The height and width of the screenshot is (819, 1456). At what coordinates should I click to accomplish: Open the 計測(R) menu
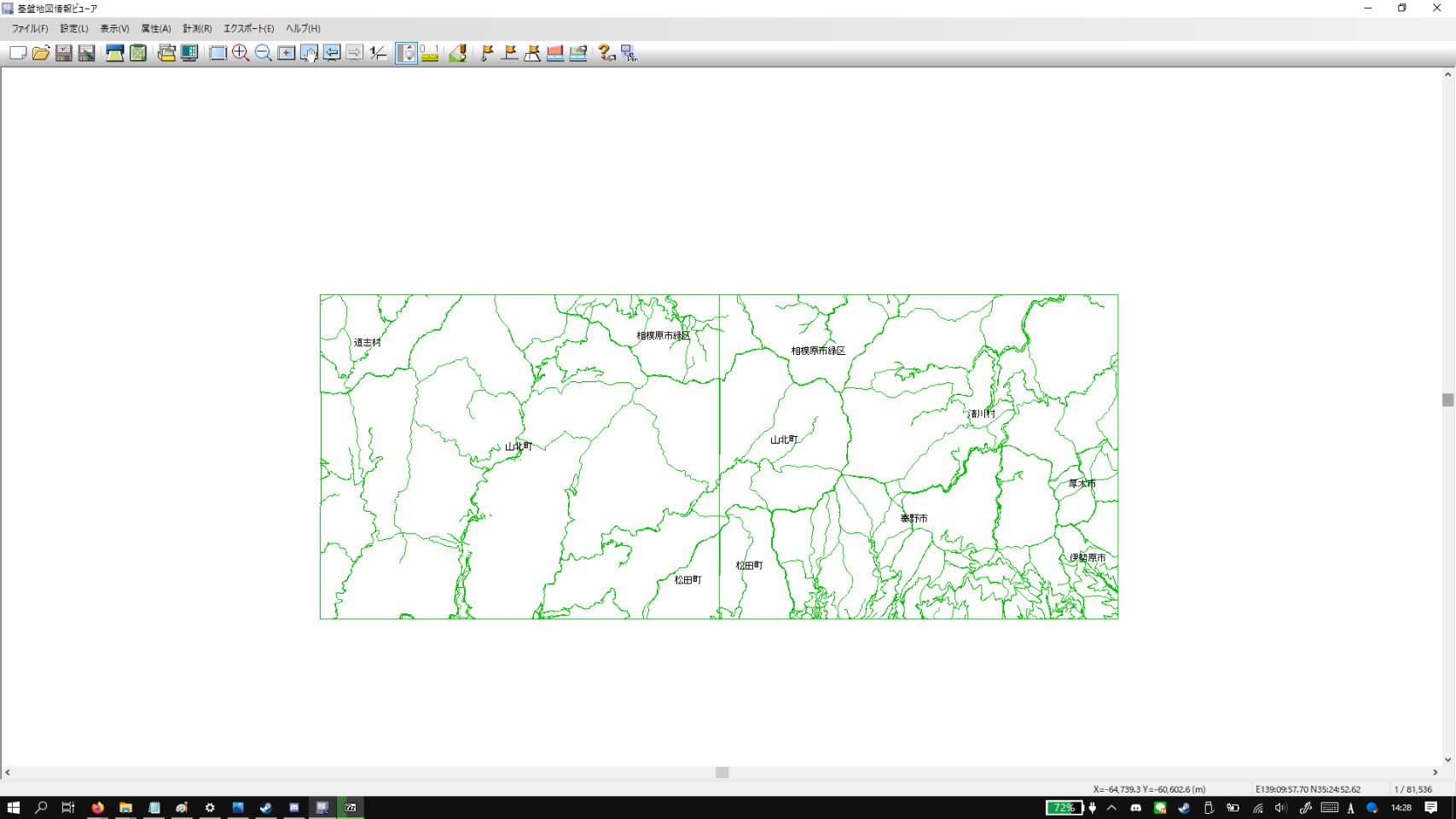coord(197,28)
